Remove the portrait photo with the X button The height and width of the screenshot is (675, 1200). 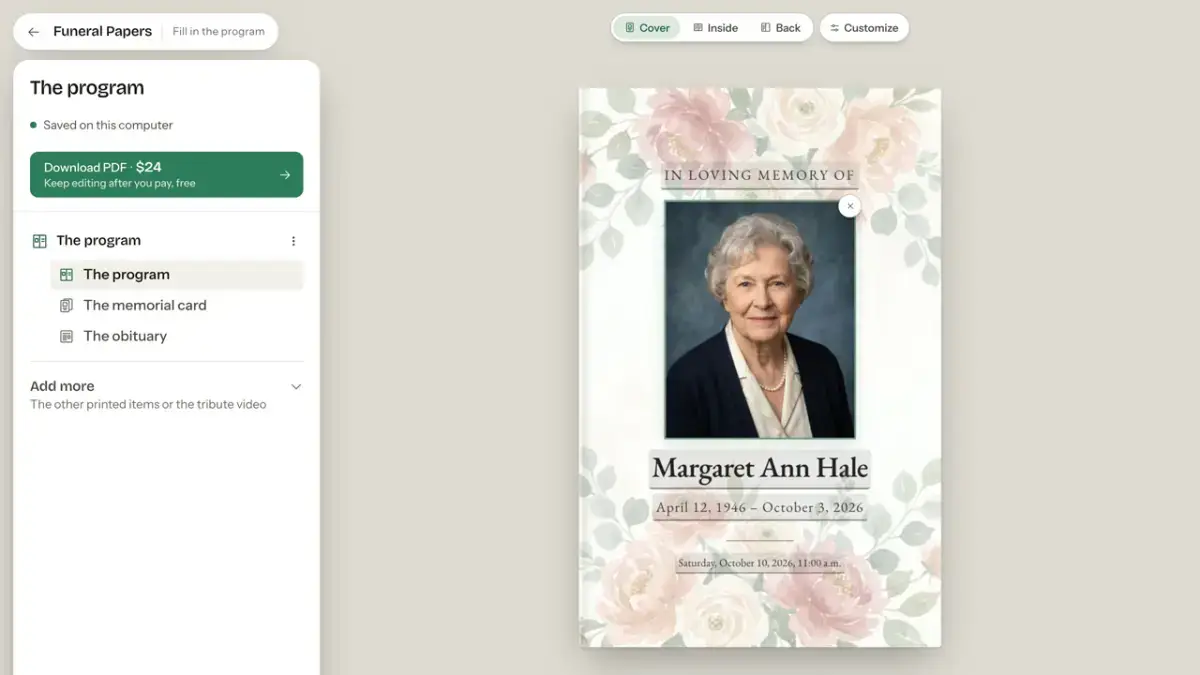tap(850, 206)
